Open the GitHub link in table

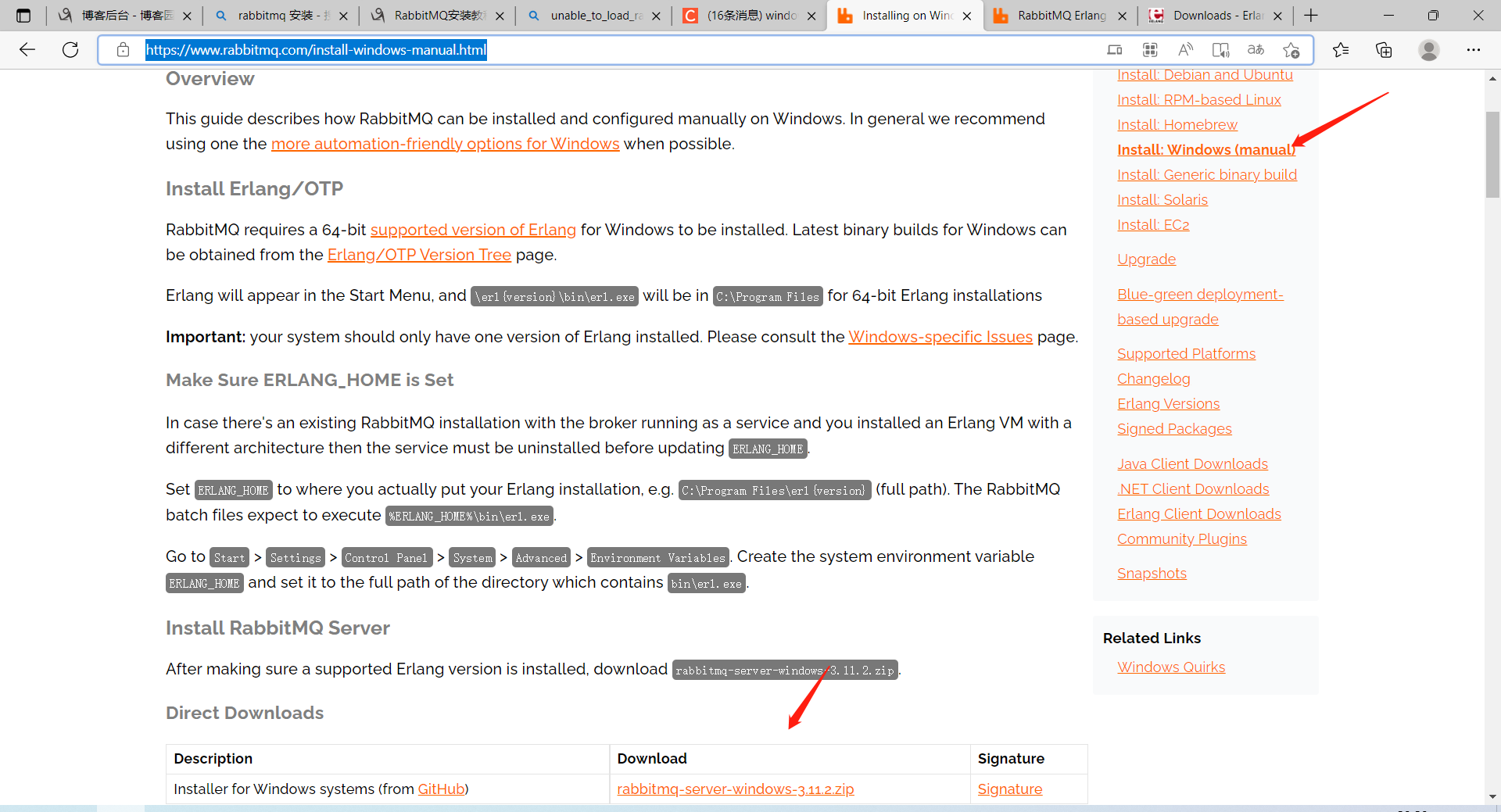click(x=441, y=789)
